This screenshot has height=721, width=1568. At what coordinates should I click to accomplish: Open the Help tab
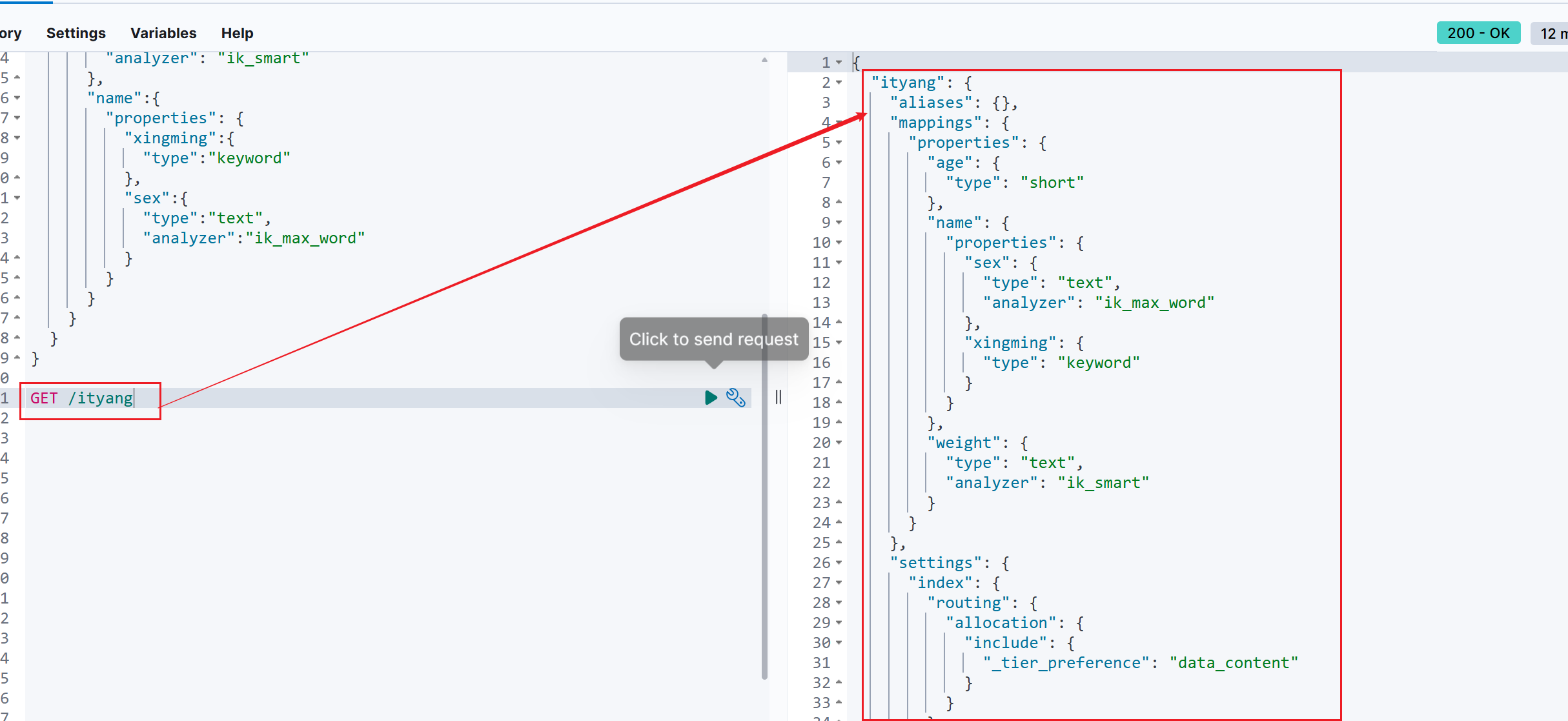point(237,33)
